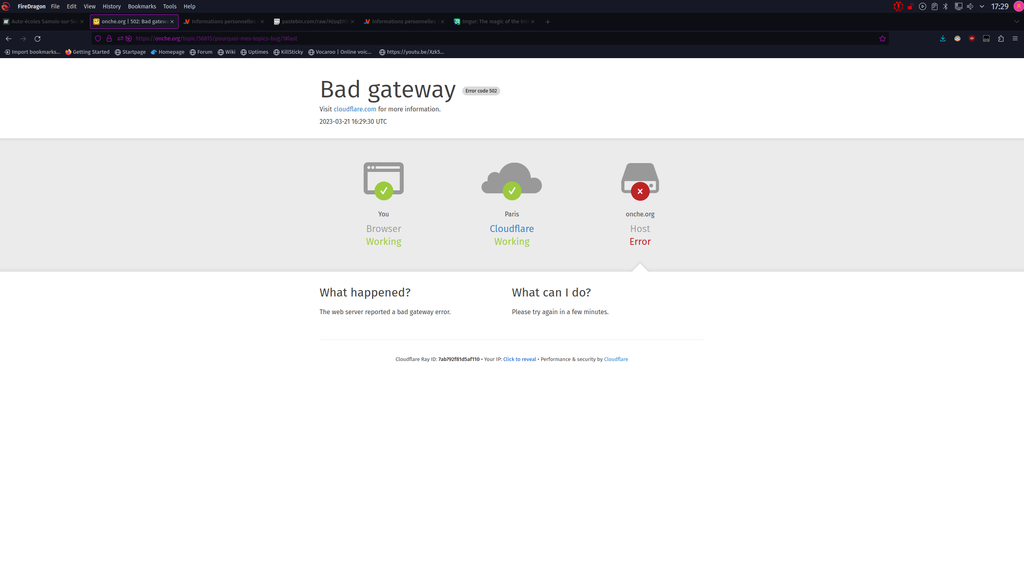Open the Bookmarks menu
This screenshot has height=577, width=1024.
pyautogui.click(x=142, y=7)
